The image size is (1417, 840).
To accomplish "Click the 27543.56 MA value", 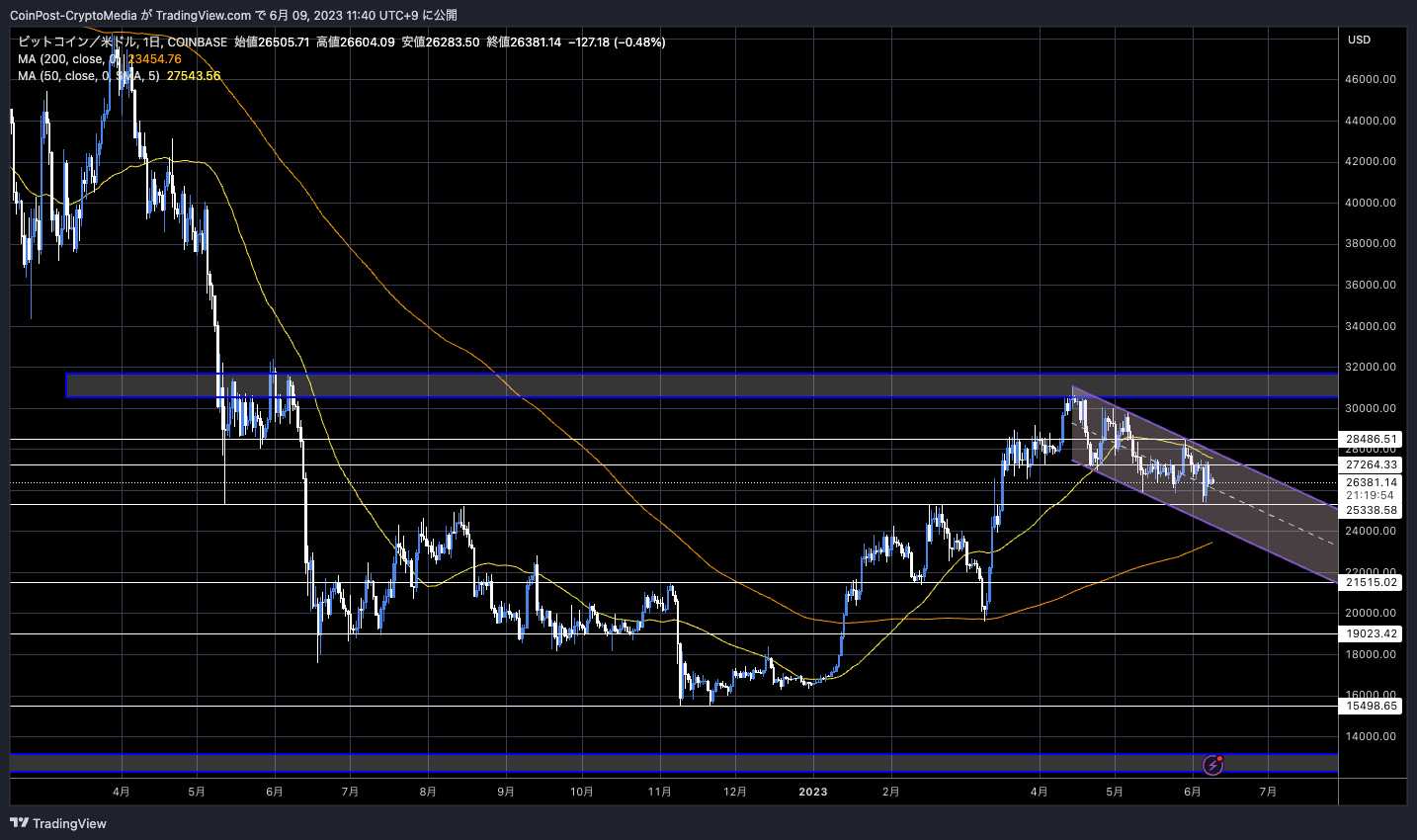I will pos(194,76).
